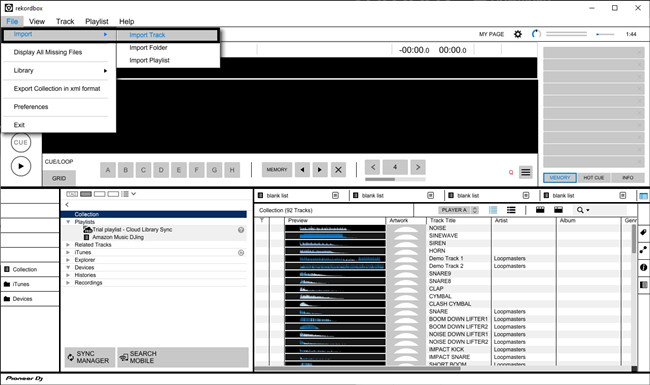Click MY PAGE link
Image resolution: width=650 pixels, height=385 pixels.
pos(491,34)
